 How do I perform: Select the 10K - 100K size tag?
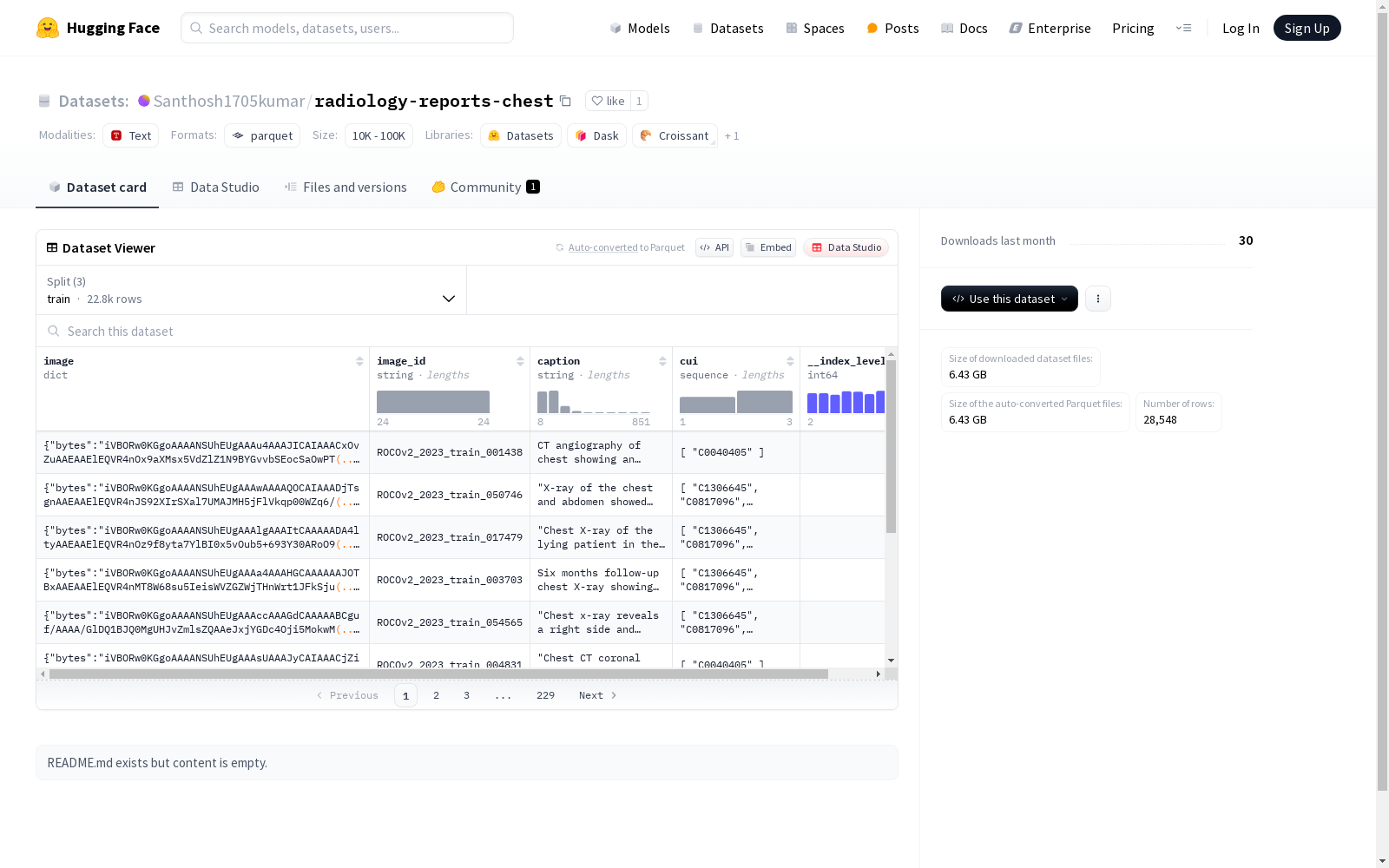point(379,135)
